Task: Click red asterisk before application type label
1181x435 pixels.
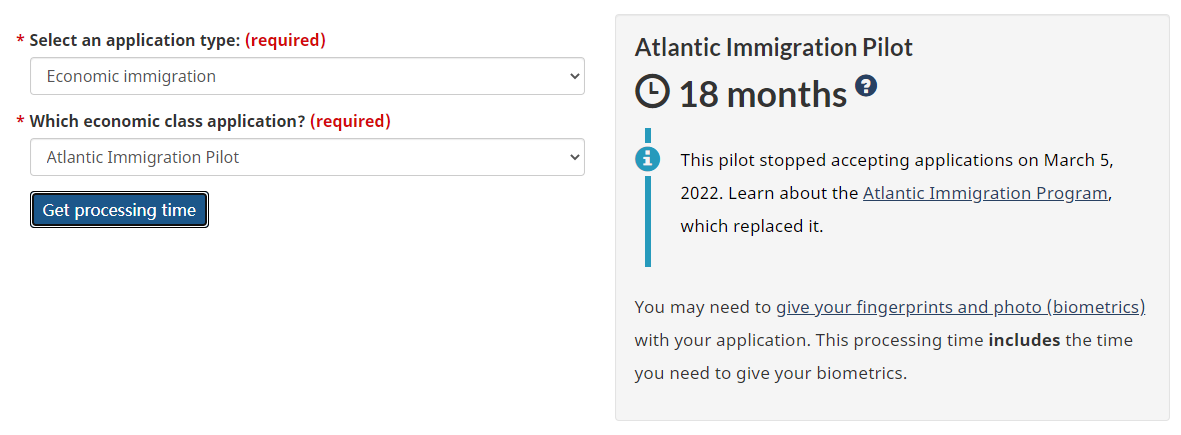Action: point(20,42)
